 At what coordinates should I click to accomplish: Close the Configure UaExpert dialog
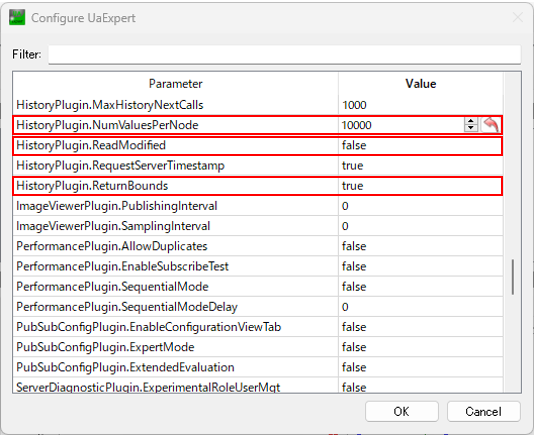point(518,17)
